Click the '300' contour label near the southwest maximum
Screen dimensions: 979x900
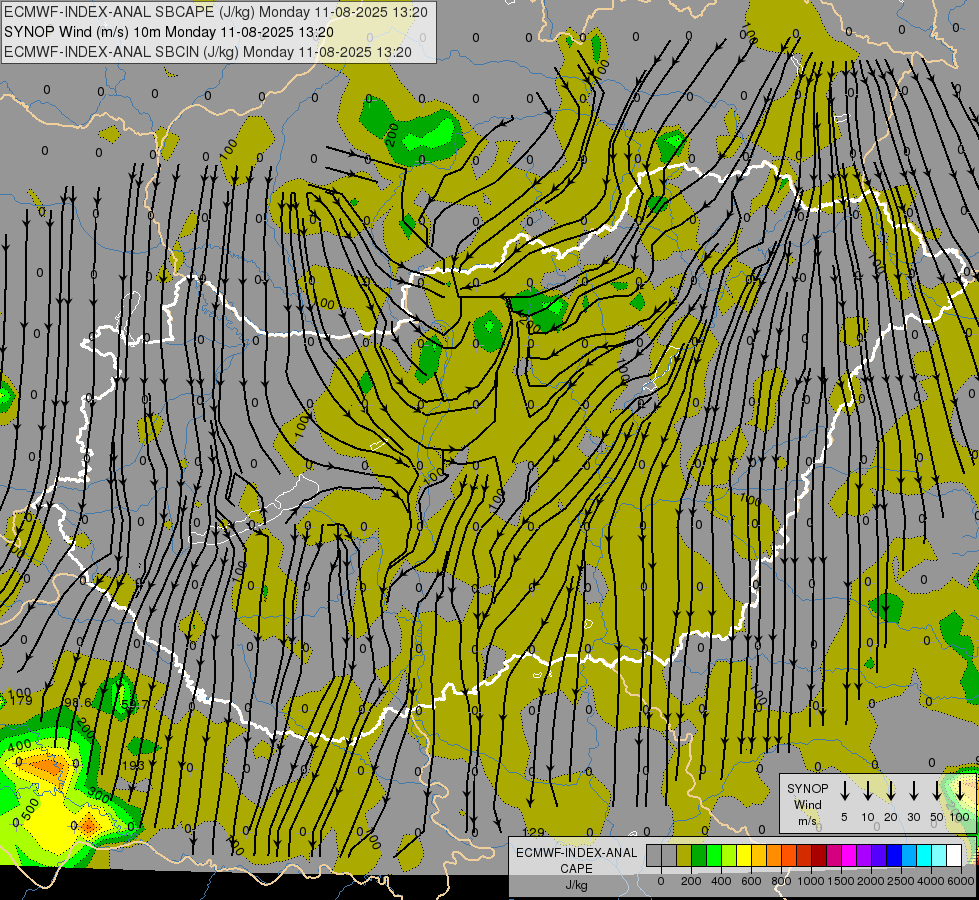(x=99, y=796)
